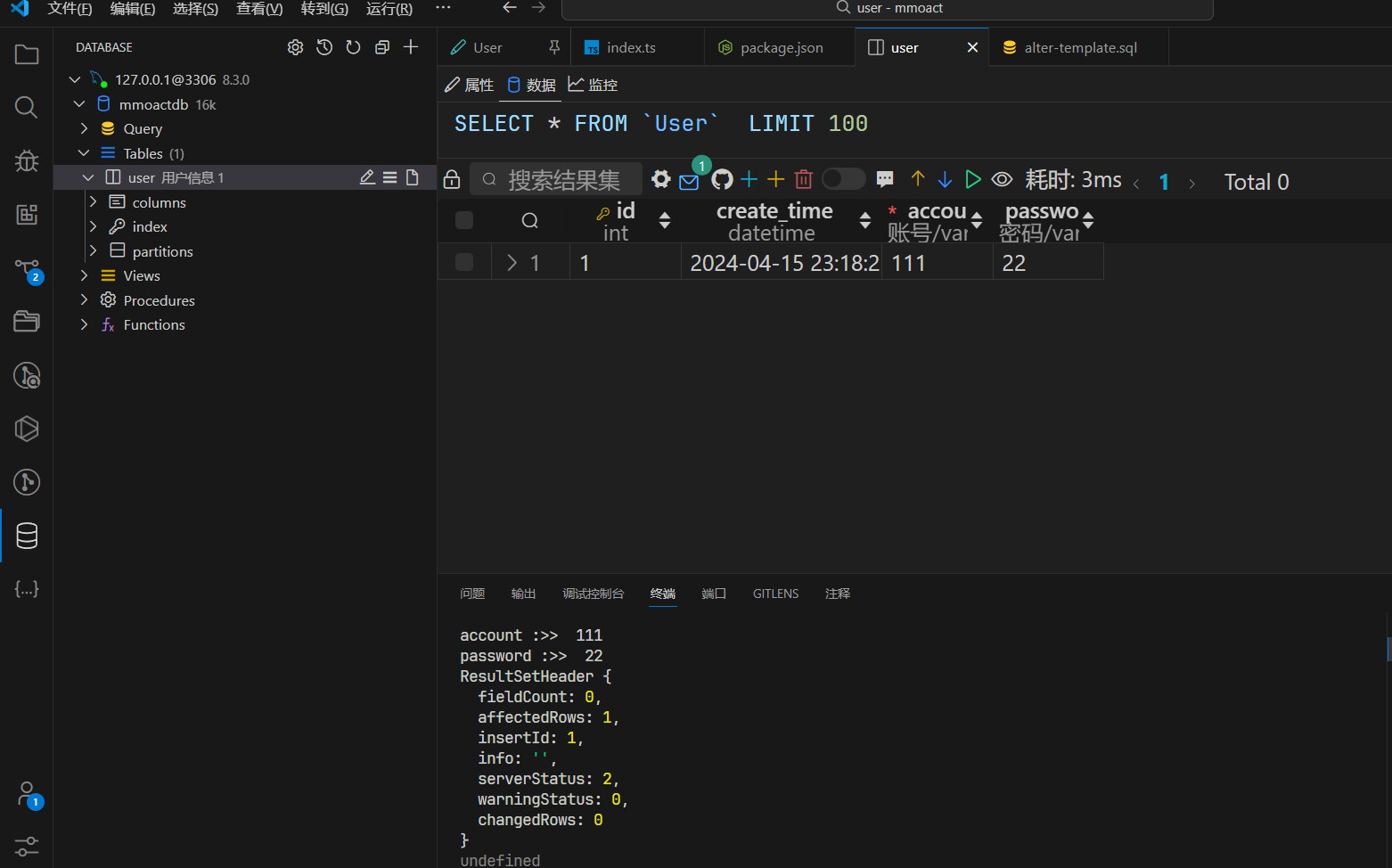
Task: Open the GitHub icon in results toolbar
Action: (722, 180)
